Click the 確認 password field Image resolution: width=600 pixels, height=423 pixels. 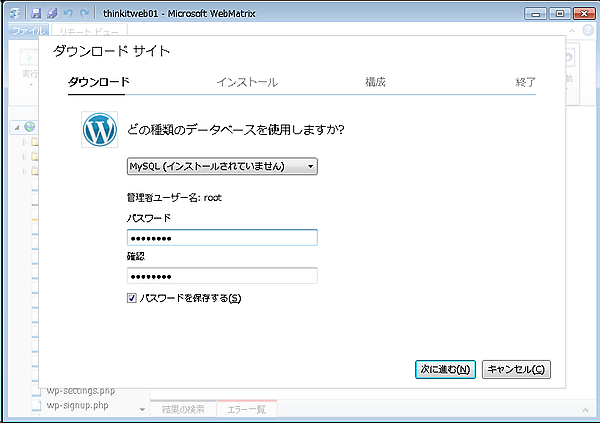222,276
